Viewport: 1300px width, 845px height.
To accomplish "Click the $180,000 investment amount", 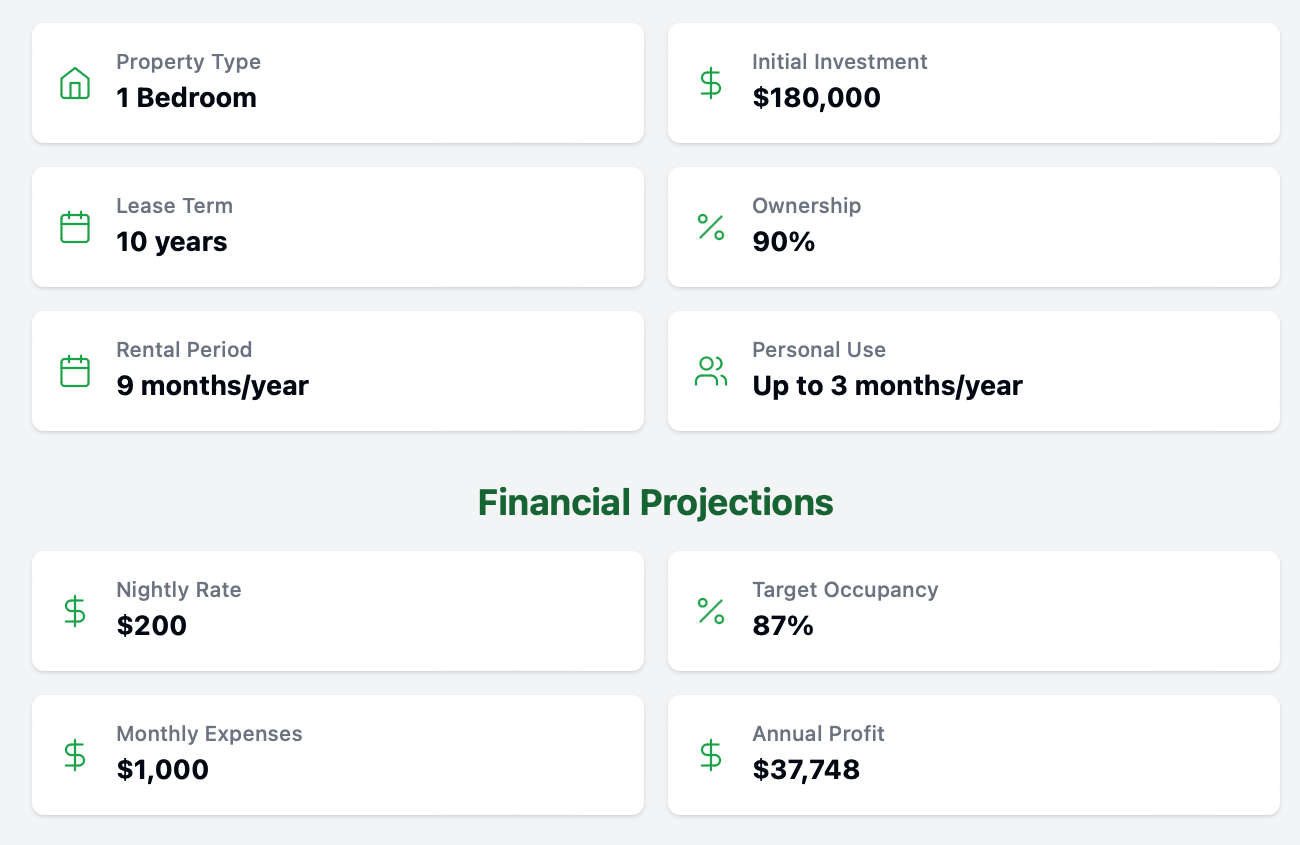I will [817, 98].
